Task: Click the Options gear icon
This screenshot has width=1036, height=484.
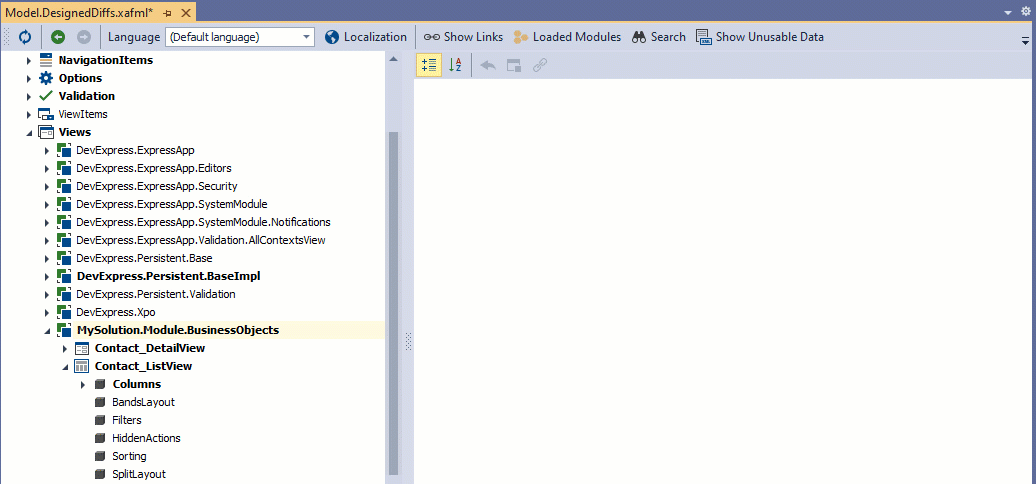Action: point(46,78)
